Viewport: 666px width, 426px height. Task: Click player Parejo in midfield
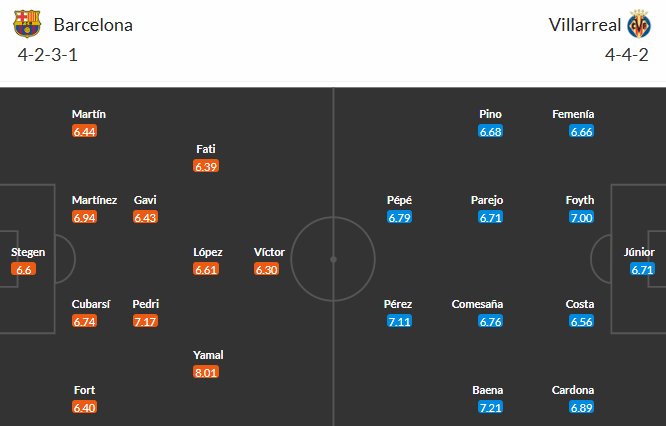[491, 200]
